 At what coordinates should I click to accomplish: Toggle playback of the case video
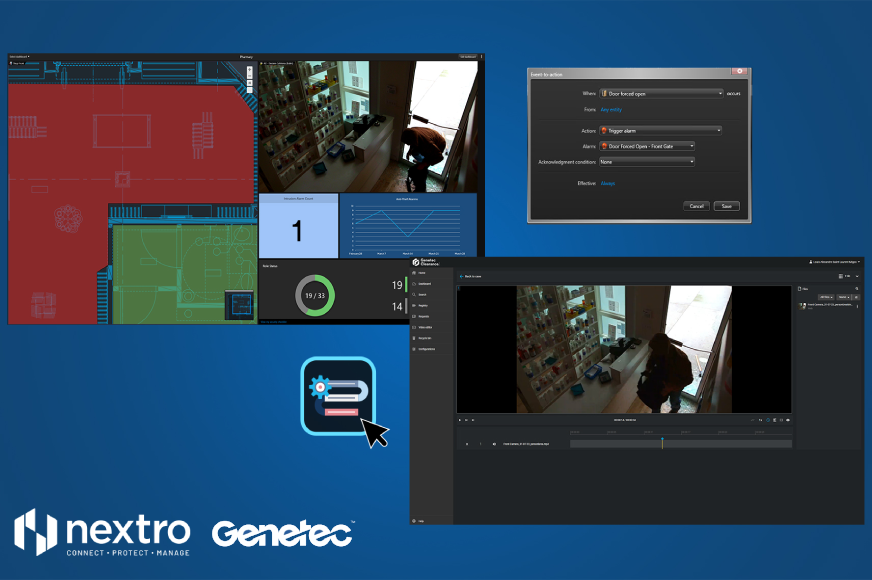point(459,419)
